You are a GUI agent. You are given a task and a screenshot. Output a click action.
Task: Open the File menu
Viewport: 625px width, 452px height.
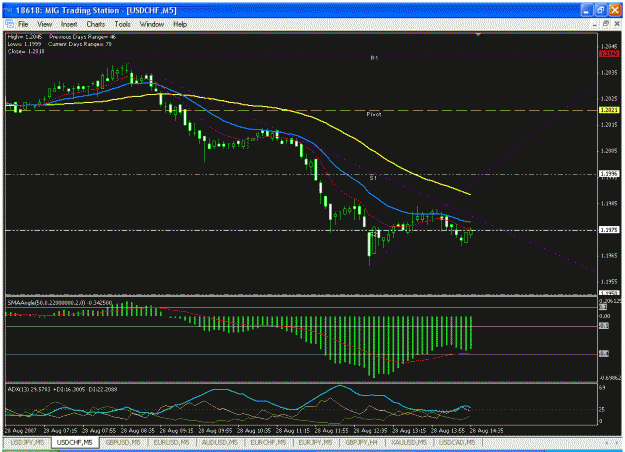[x=23, y=24]
